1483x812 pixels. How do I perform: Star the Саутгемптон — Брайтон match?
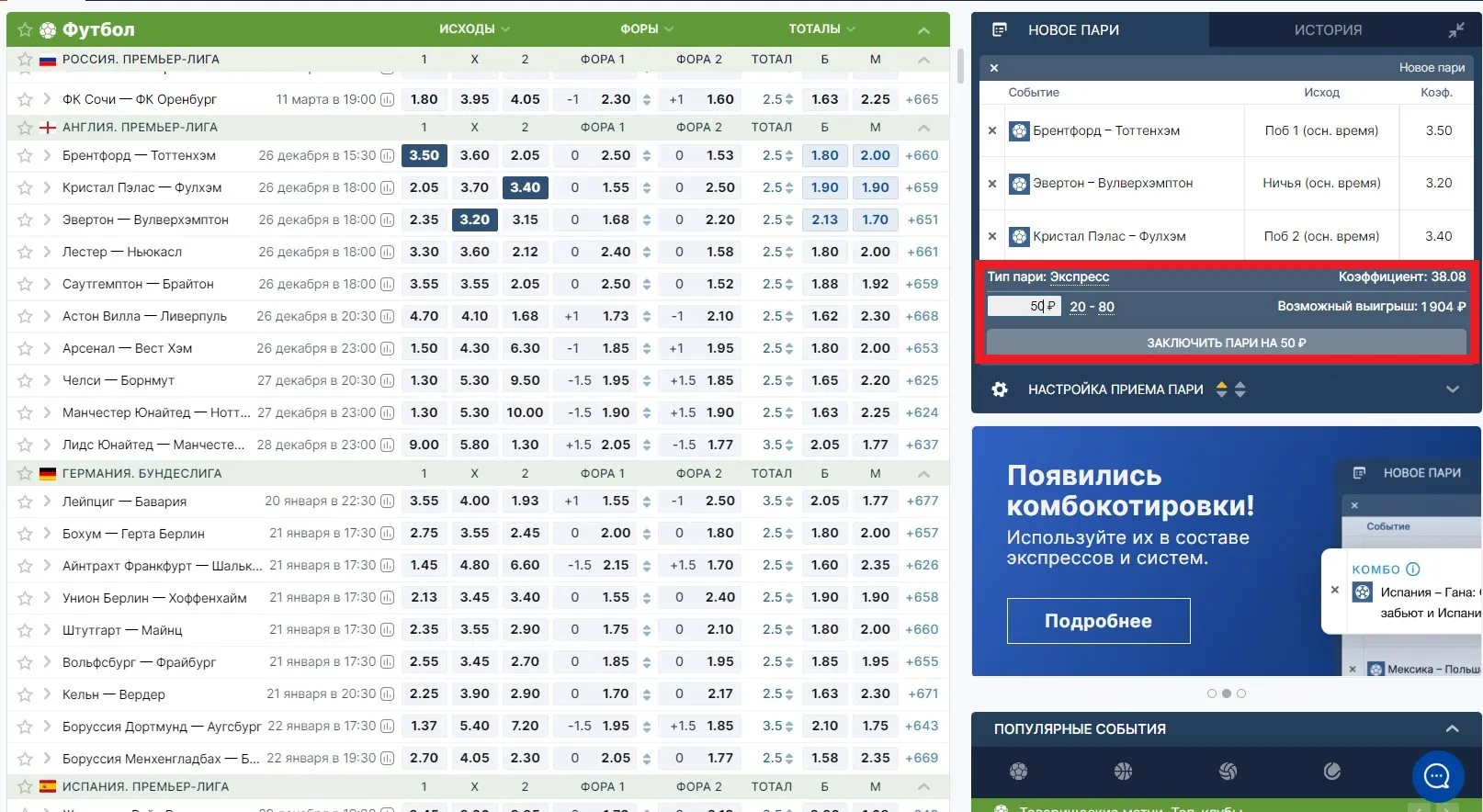(25, 285)
